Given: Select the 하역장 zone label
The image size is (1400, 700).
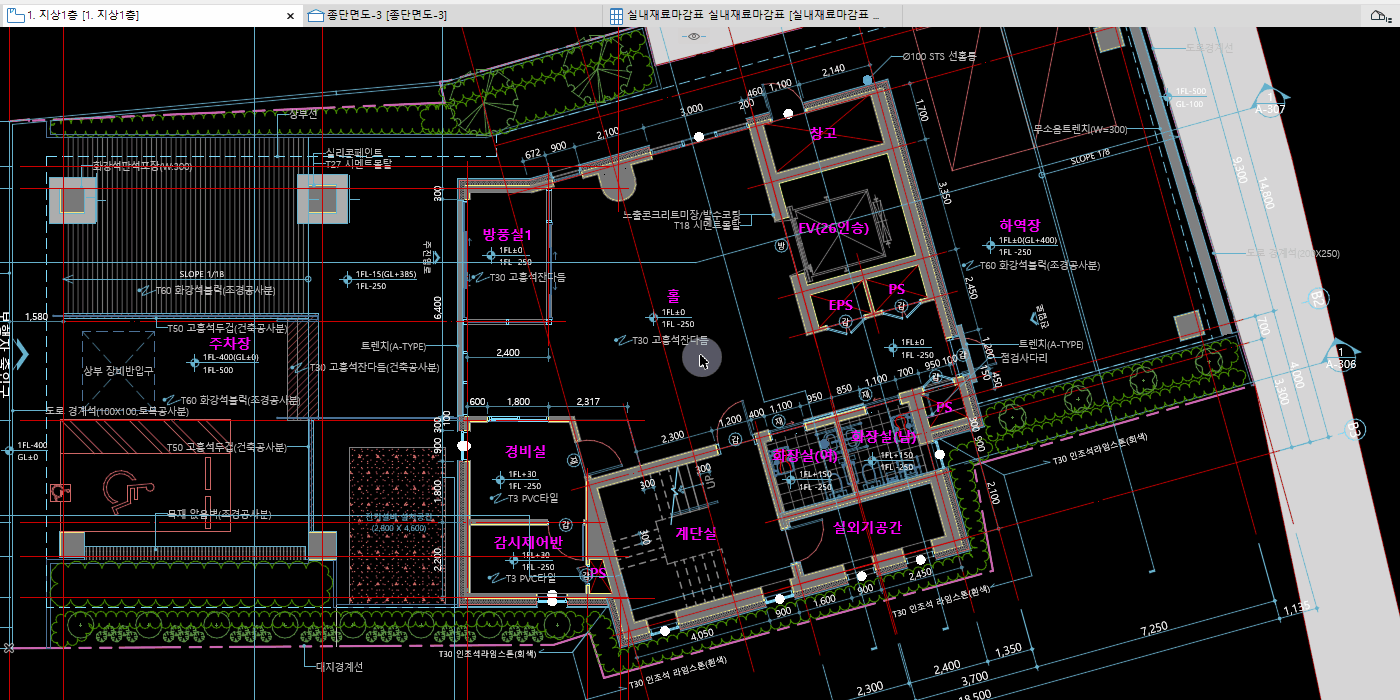Looking at the screenshot, I should pos(1020,226).
